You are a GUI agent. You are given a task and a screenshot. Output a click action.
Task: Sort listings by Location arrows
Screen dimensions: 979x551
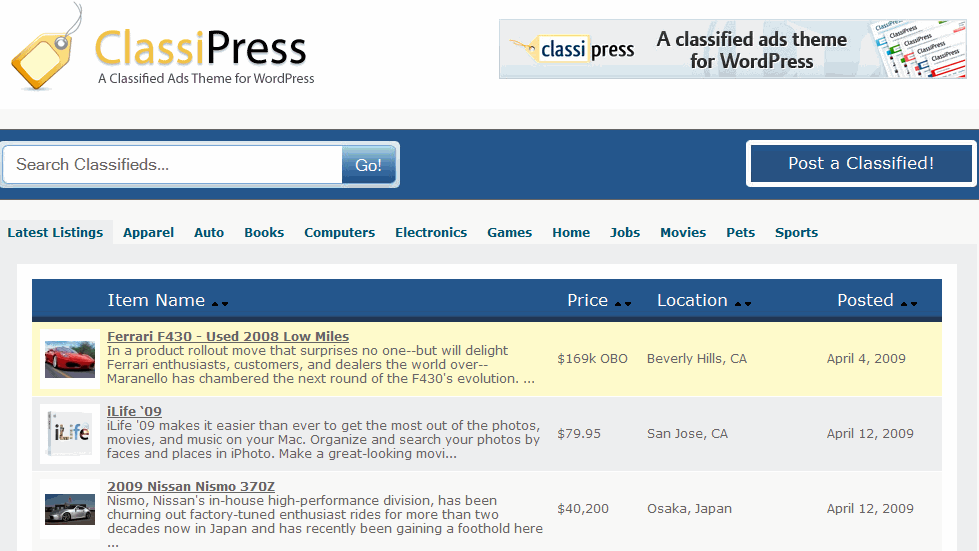click(743, 304)
